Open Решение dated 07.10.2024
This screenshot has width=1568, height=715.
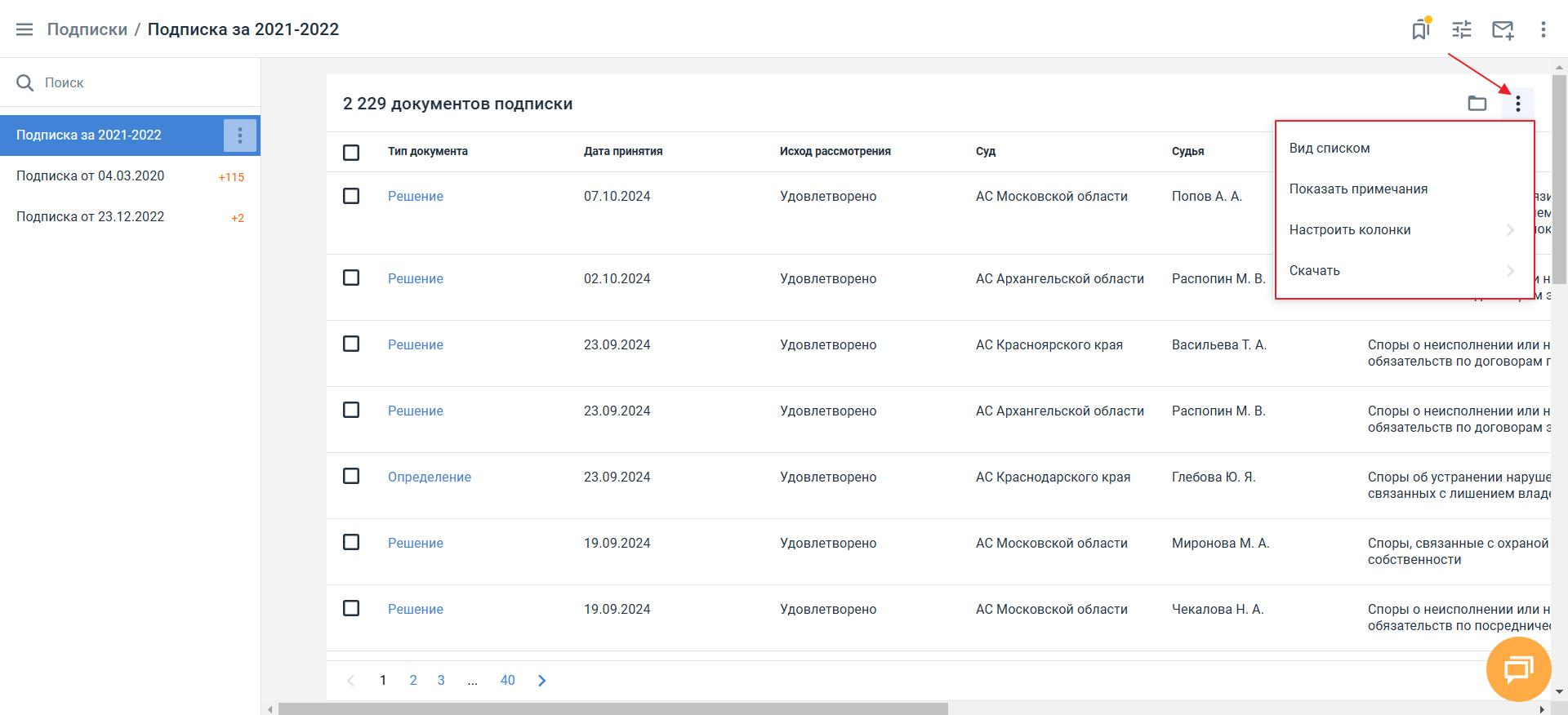tap(416, 197)
